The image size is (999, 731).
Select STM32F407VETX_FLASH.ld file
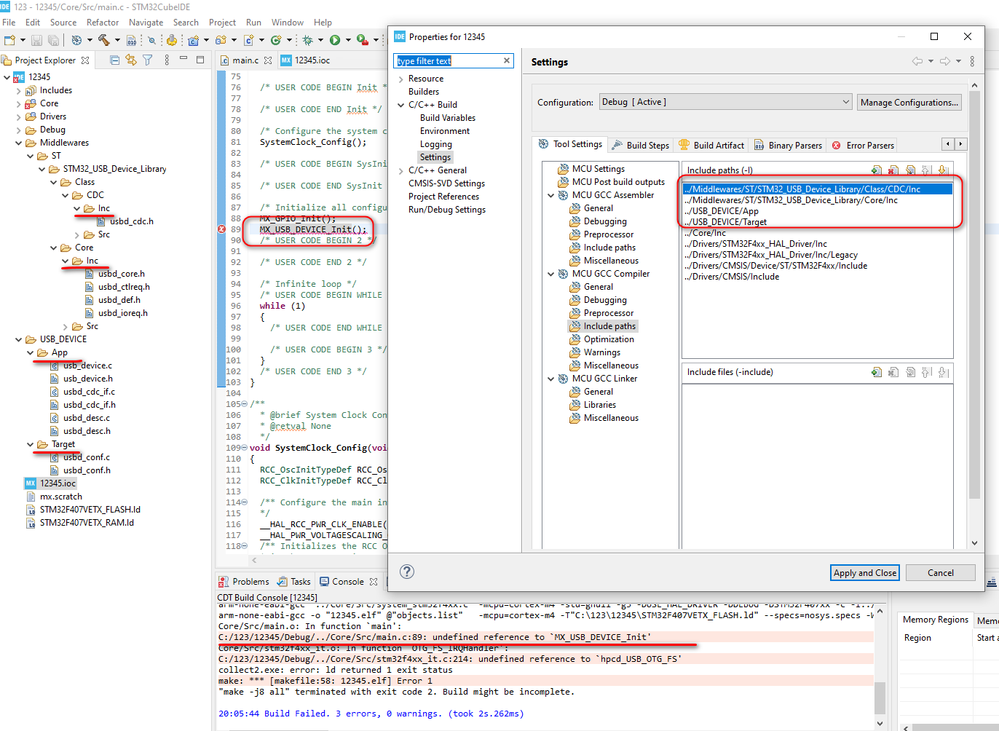coord(90,509)
